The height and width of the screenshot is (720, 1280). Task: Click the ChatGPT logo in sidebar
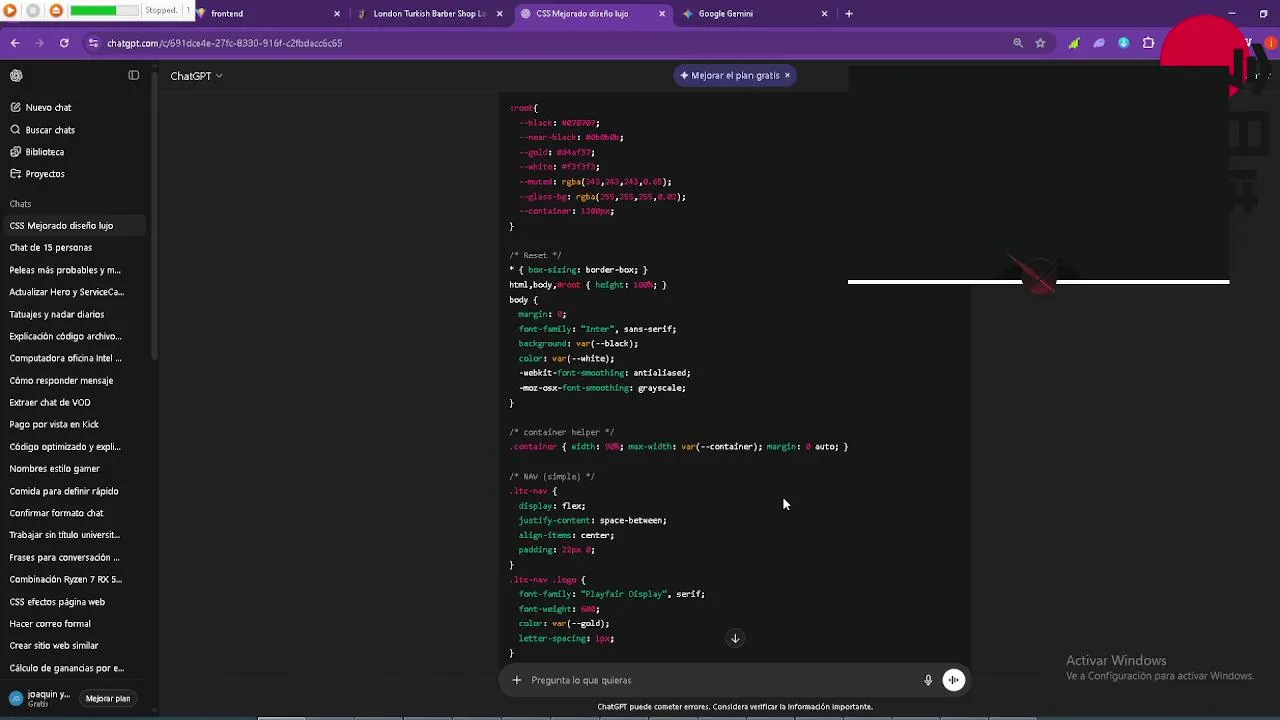point(16,76)
